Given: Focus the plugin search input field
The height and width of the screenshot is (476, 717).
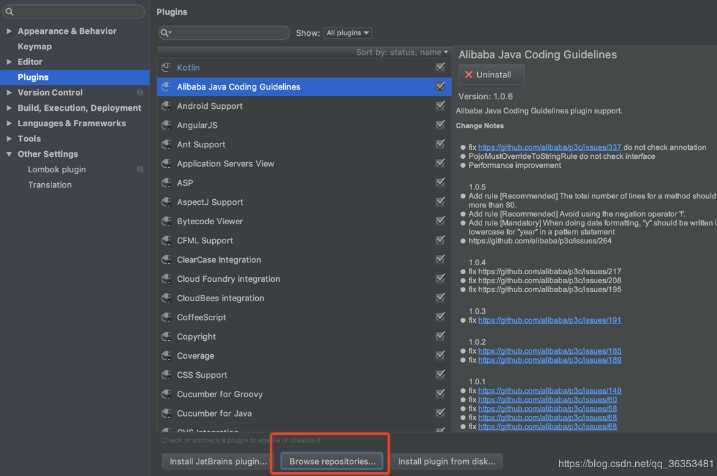Looking at the screenshot, I should pos(224,33).
